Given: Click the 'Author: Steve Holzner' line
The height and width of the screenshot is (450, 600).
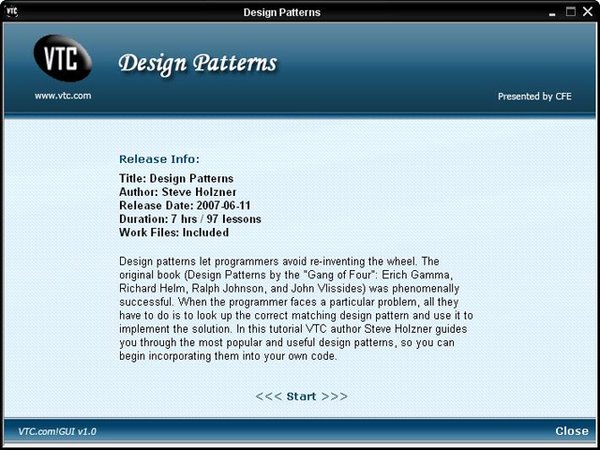Looking at the screenshot, I should [178, 191].
